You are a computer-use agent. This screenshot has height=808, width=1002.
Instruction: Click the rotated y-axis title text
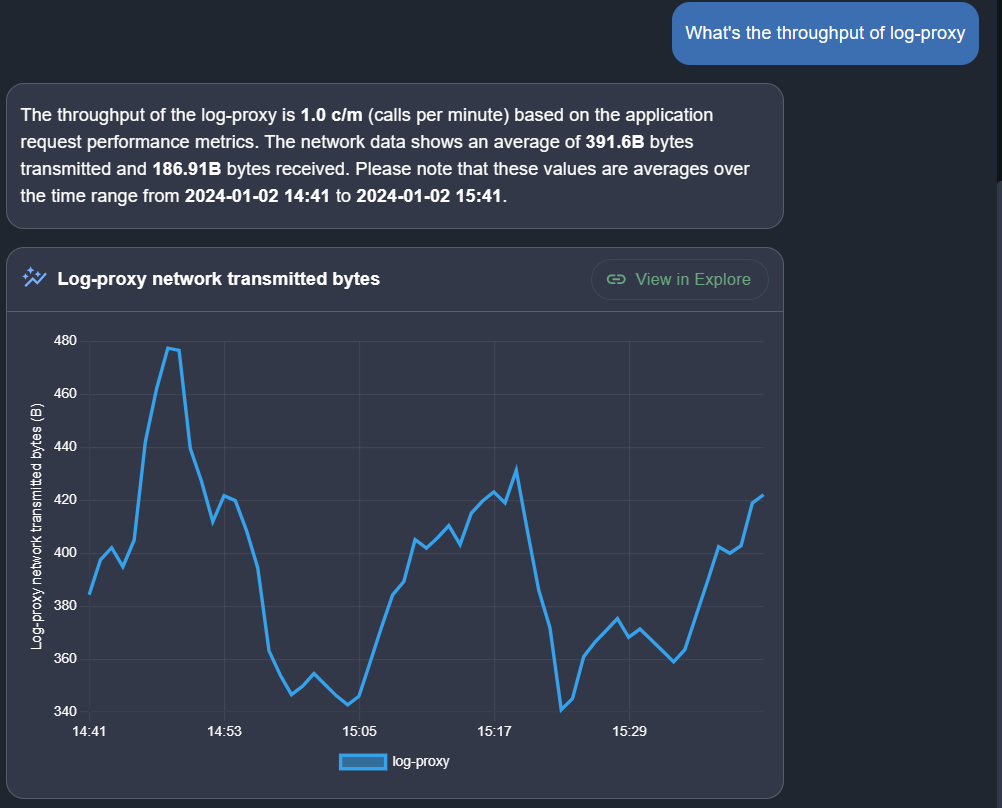tap(37, 527)
